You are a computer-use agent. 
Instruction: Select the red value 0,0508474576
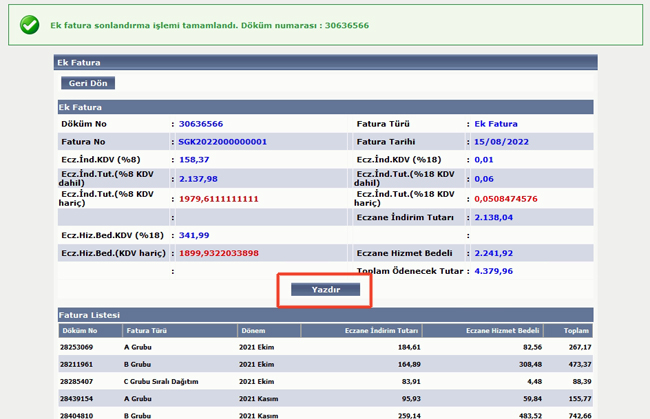tap(506, 199)
